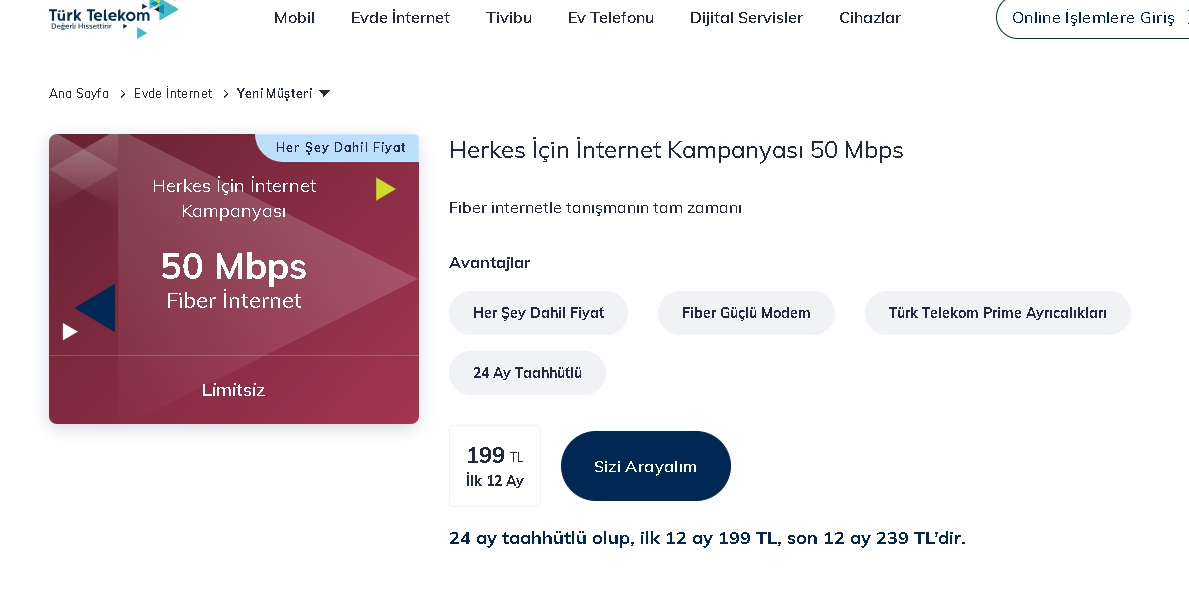Image resolution: width=1189 pixels, height=602 pixels.
Task: Open the Türk Telekom Prime Ayrıcalıkları chip
Action: [997, 313]
